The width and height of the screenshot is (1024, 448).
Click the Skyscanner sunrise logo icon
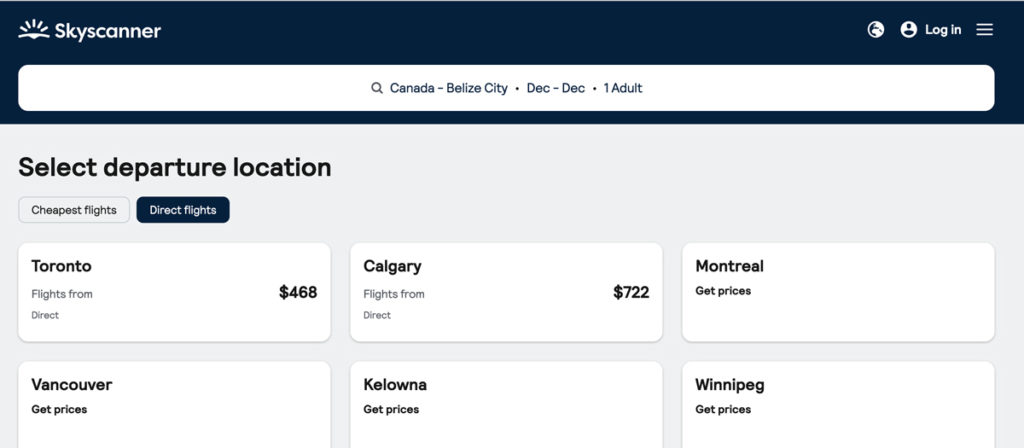34,29
